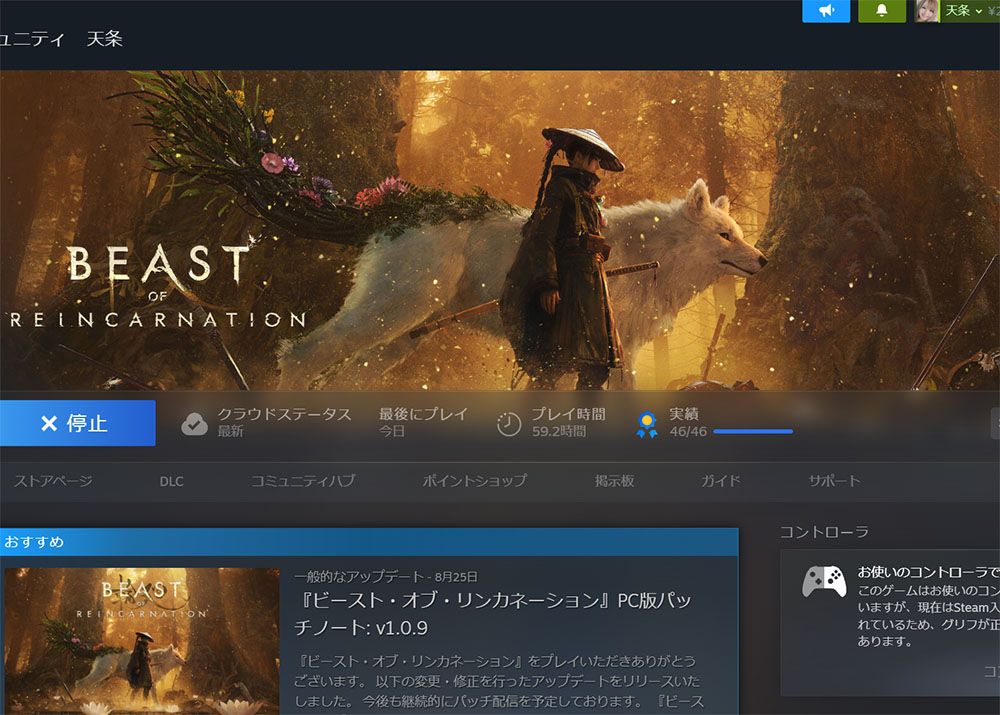This screenshot has width=1000, height=715.
Task: Open the ストアページ tab
Action: click(54, 481)
